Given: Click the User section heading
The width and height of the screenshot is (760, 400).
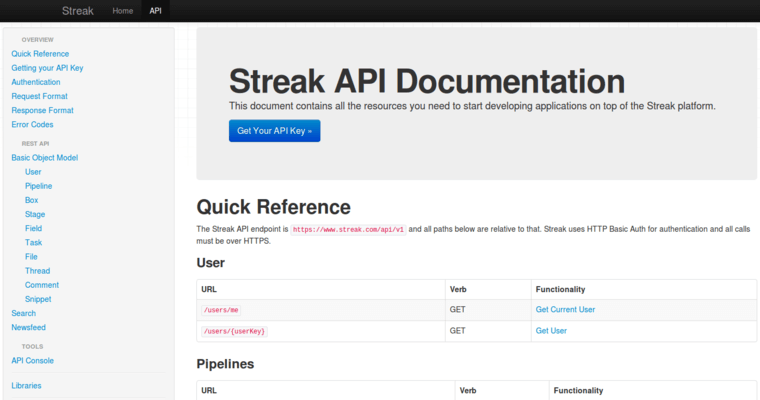Looking at the screenshot, I should point(210,263).
